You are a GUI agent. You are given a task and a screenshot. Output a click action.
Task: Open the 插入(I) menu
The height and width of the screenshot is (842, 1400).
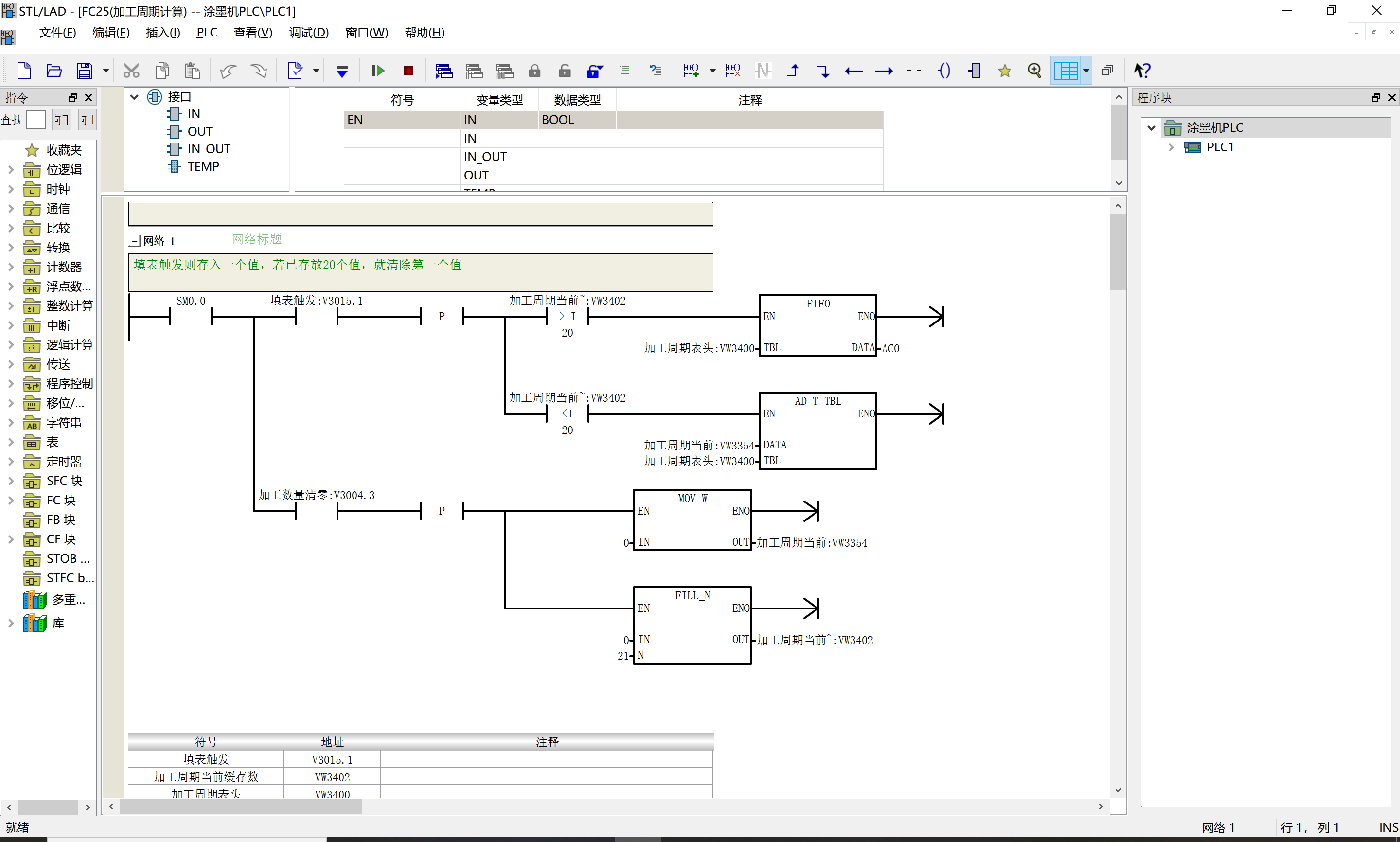tap(163, 32)
